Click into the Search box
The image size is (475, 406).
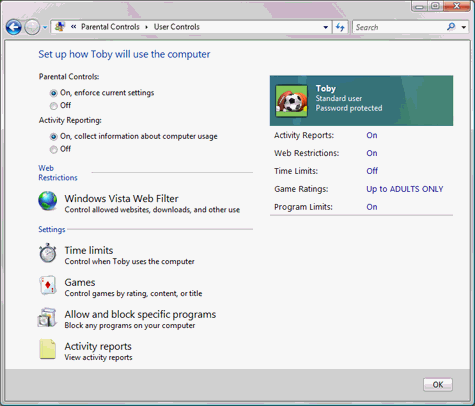coord(400,27)
